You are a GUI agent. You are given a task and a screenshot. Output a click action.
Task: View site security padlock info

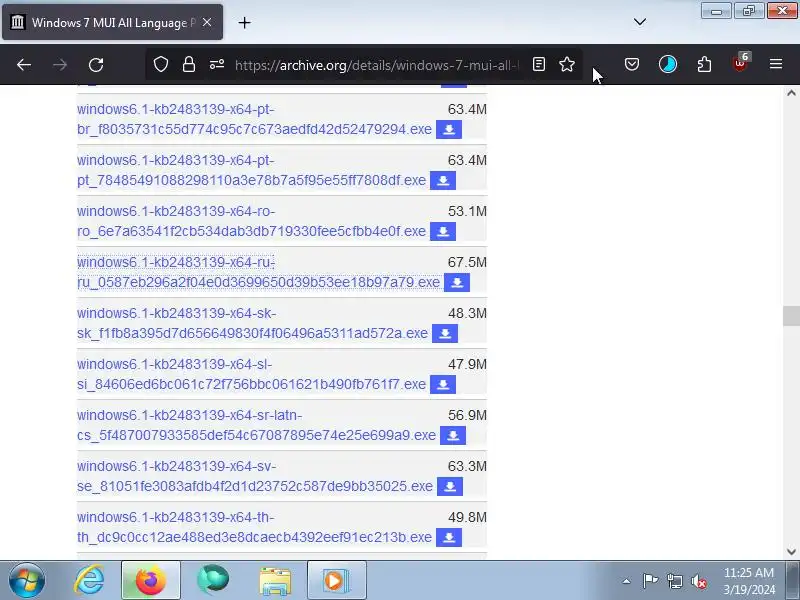tap(189, 64)
